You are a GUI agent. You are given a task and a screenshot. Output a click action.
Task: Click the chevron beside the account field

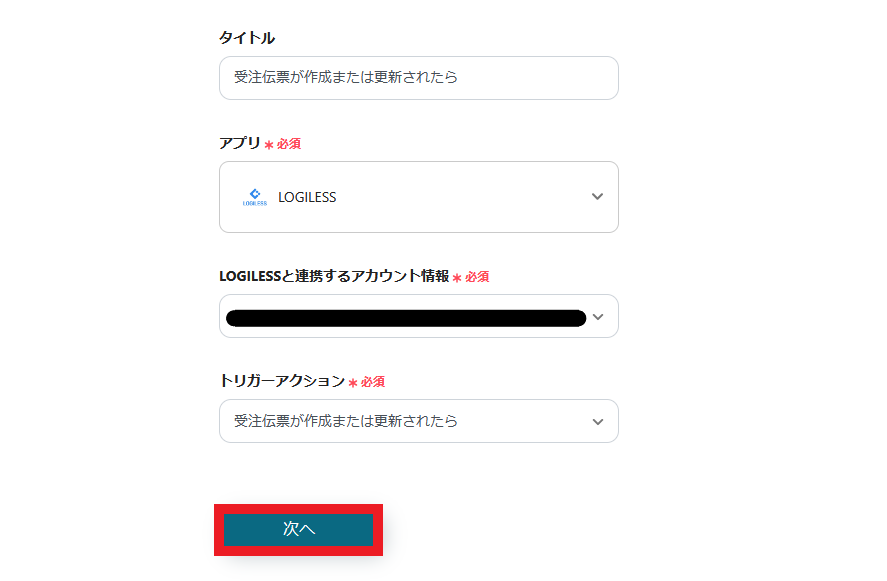click(x=598, y=317)
